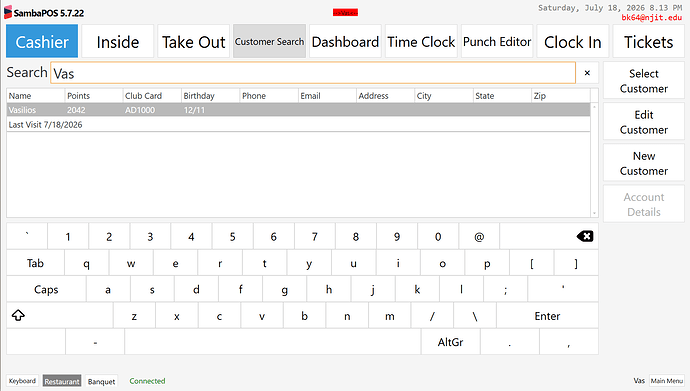This screenshot has width=690, height=391.
Task: Tap the Enter key
Action: point(547,316)
